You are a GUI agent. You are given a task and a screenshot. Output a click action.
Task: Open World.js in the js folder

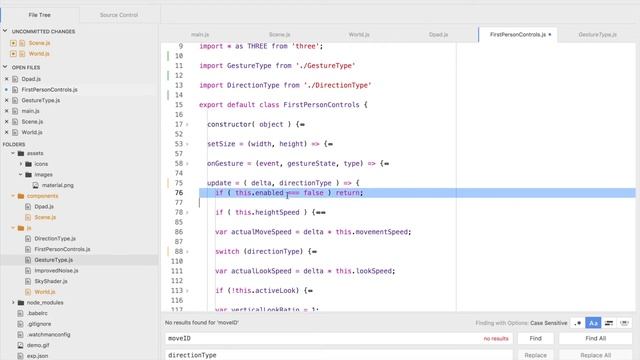click(45, 292)
